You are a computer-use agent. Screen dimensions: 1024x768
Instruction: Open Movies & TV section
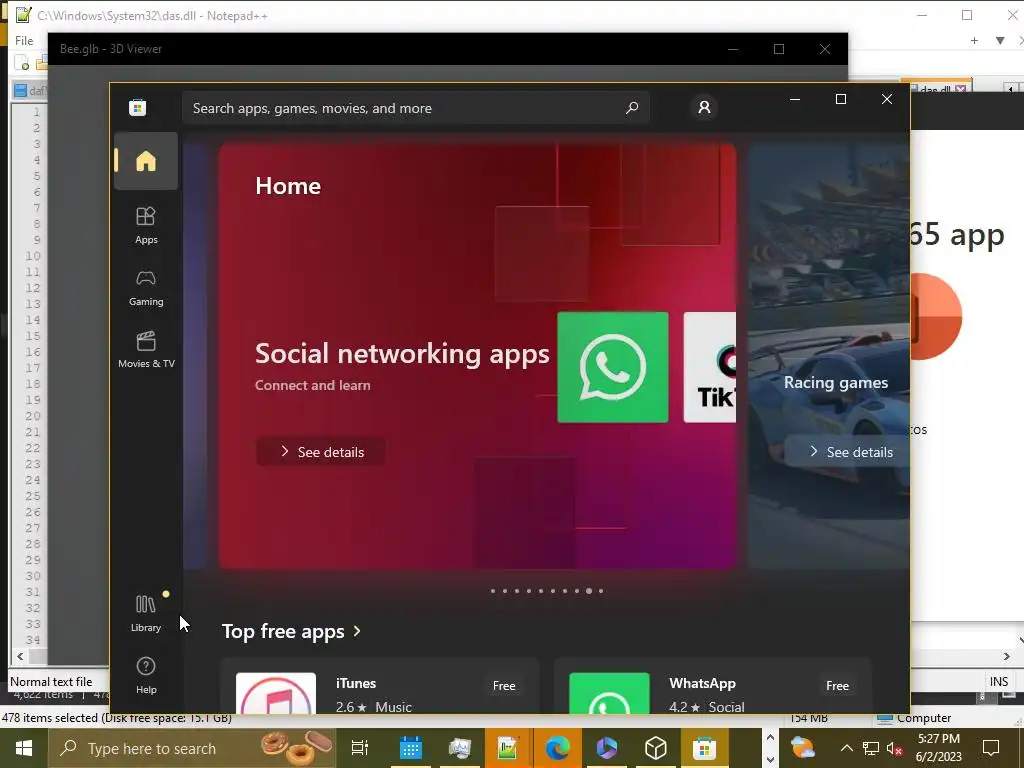pyautogui.click(x=146, y=349)
